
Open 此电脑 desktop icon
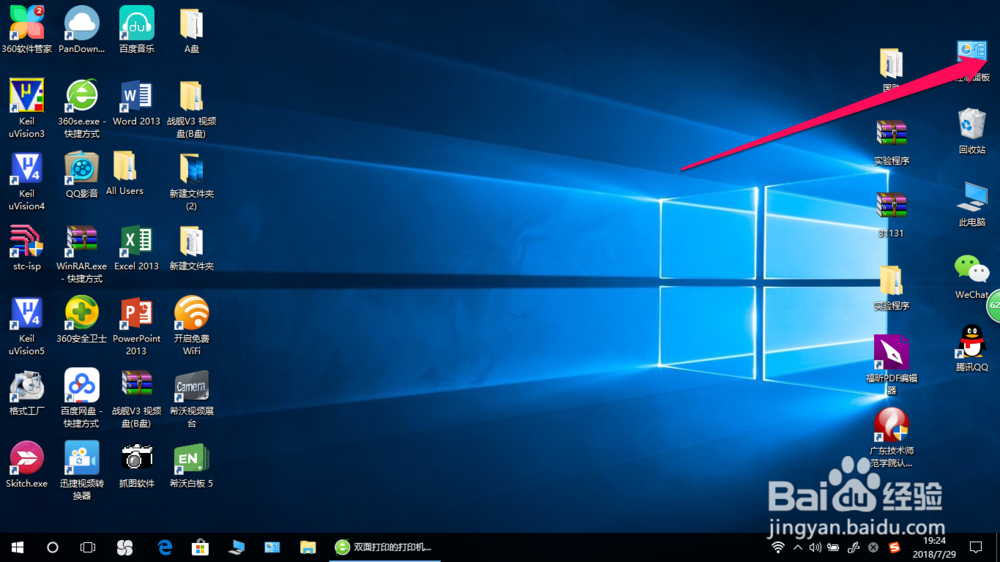(971, 198)
